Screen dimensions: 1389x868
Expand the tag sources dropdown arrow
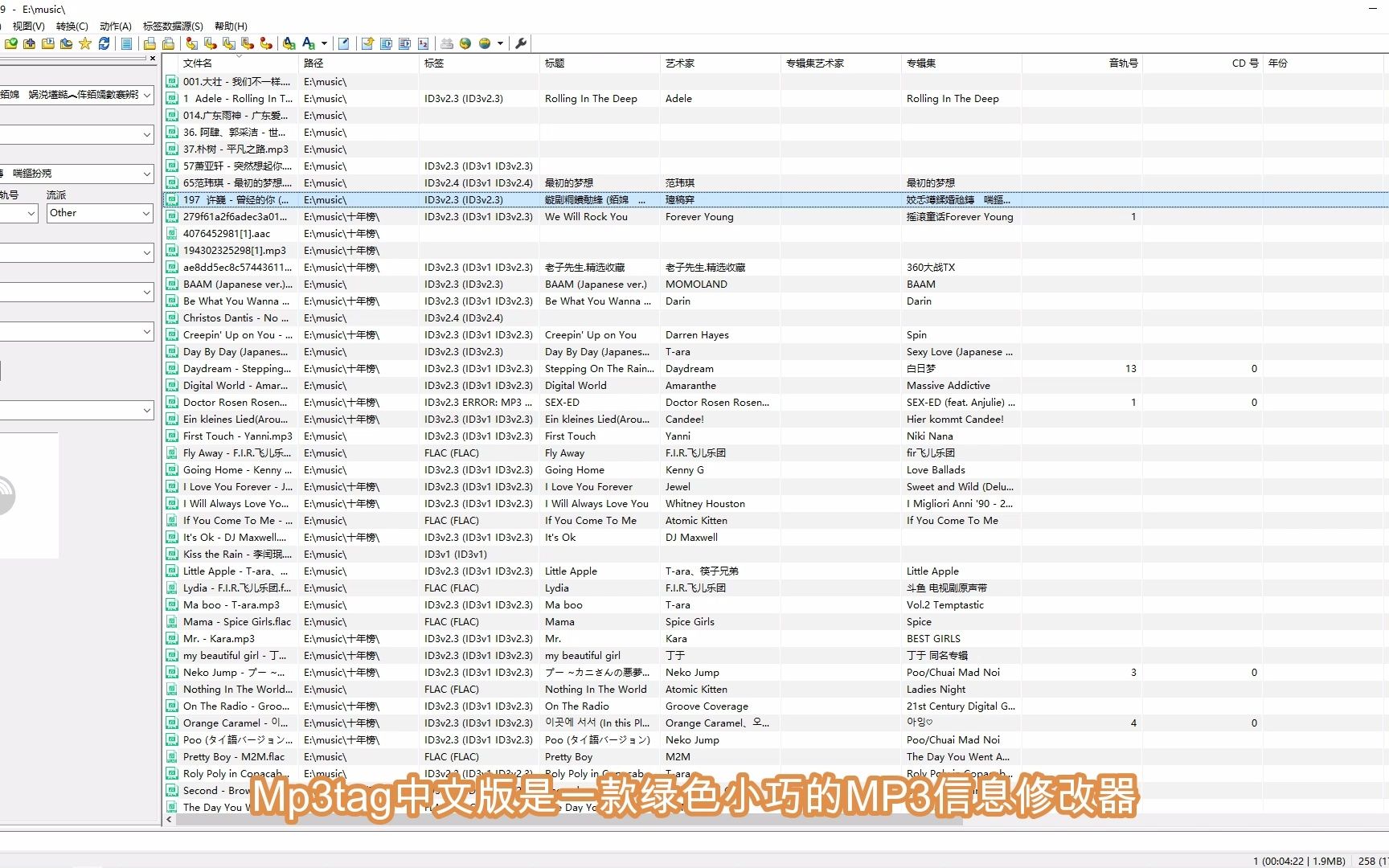click(500, 43)
